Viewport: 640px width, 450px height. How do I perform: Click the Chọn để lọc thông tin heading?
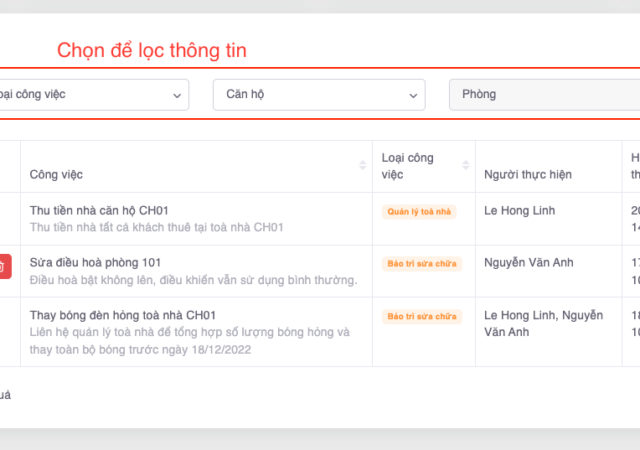click(x=151, y=50)
